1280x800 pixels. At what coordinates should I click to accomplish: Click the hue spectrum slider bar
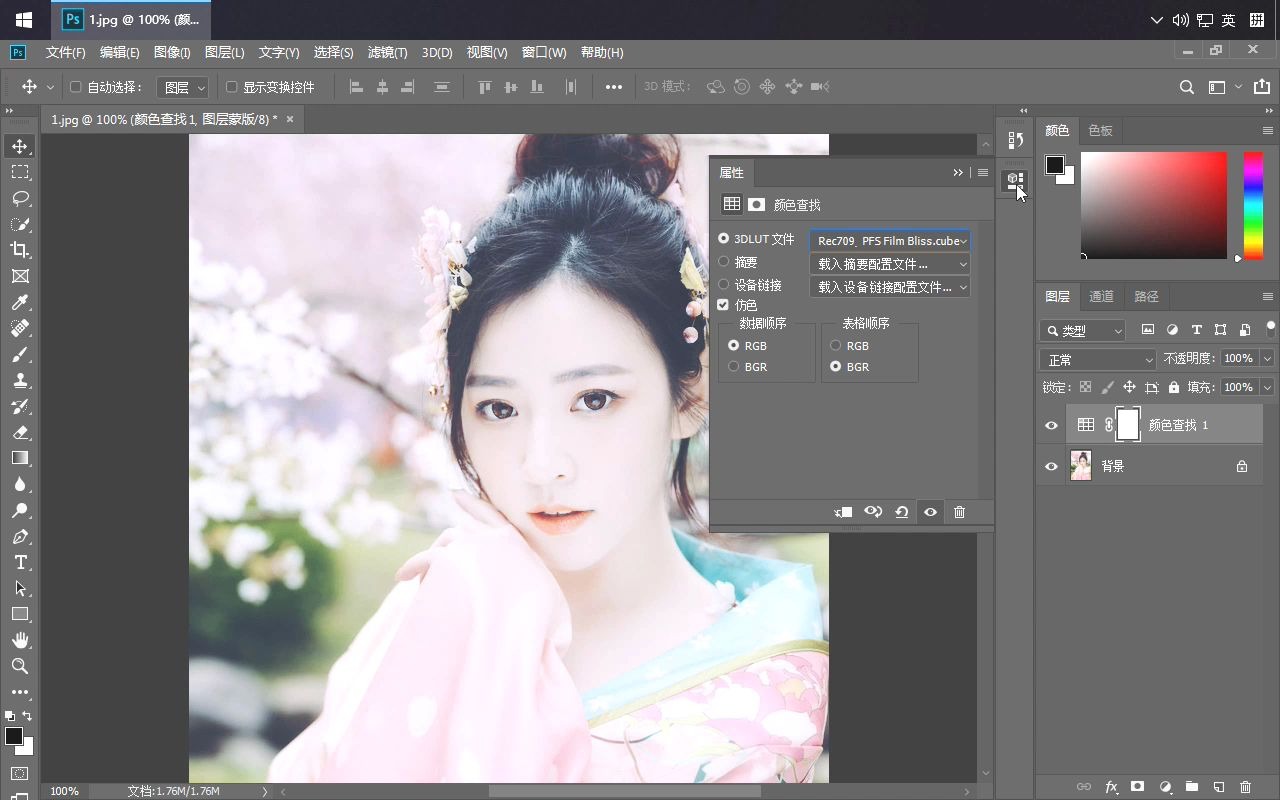pyautogui.click(x=1253, y=205)
